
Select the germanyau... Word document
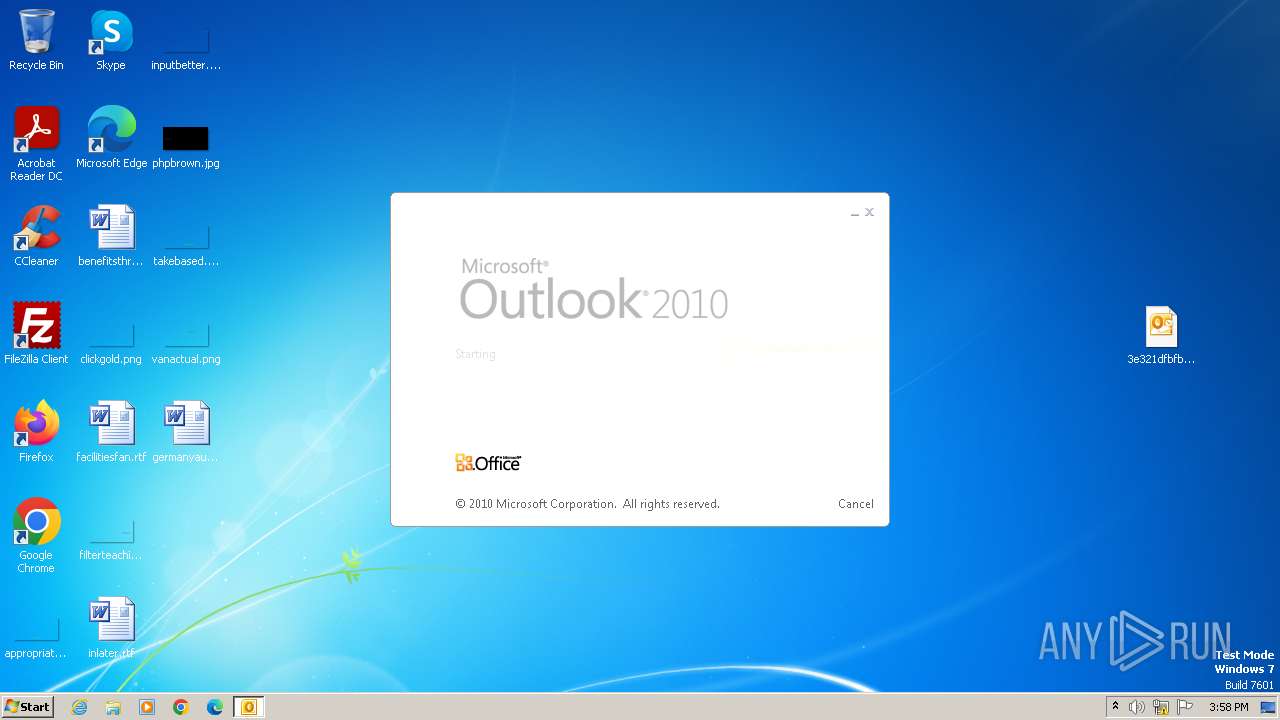pos(186,432)
